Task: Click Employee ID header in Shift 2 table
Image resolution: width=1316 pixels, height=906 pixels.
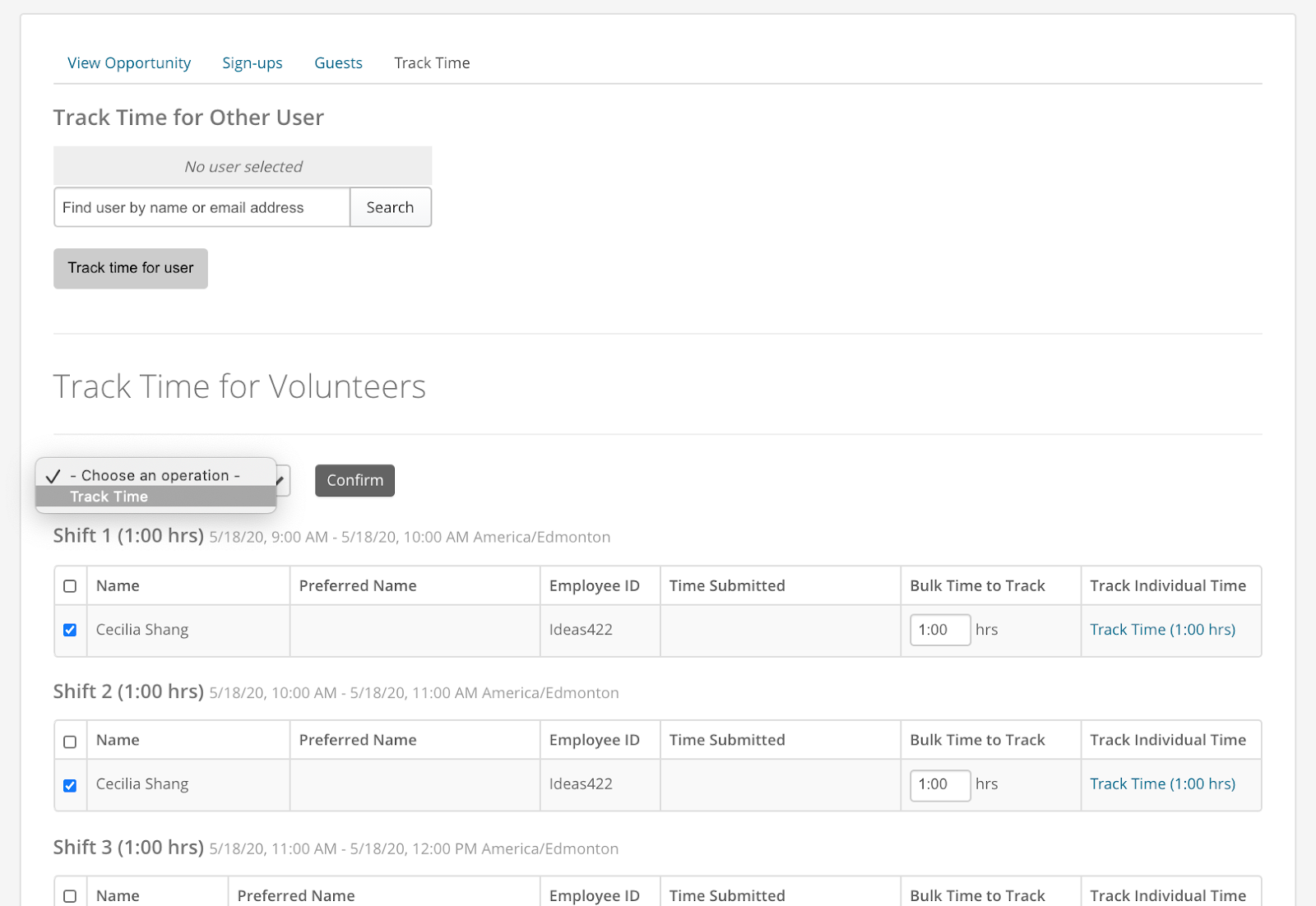Action: [594, 740]
